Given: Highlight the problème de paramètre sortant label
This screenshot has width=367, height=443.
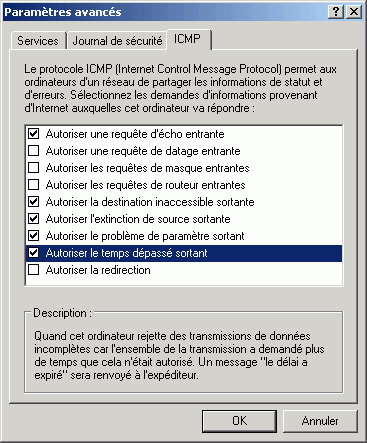Looking at the screenshot, I should pyautogui.click(x=145, y=236).
